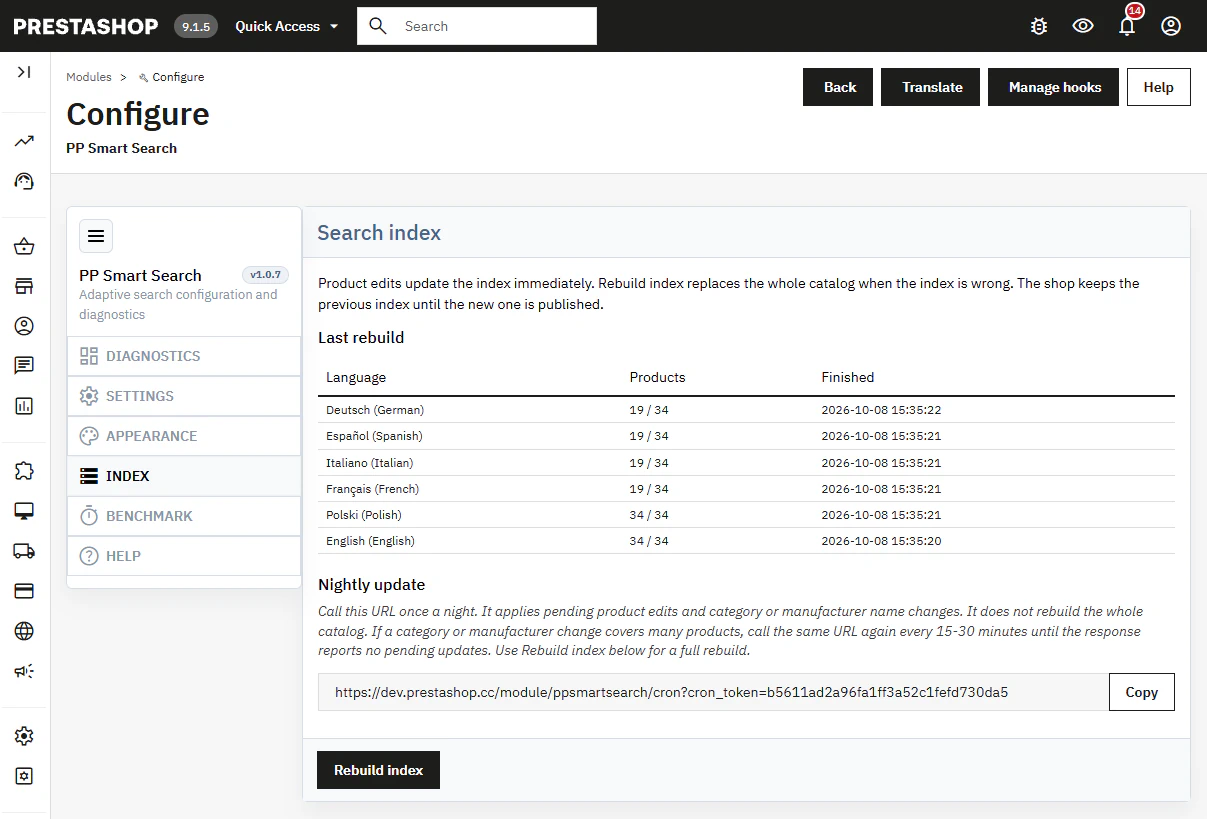Click timestamp 2026-10-08 15:35:20
This screenshot has height=819, width=1207.
[881, 541]
